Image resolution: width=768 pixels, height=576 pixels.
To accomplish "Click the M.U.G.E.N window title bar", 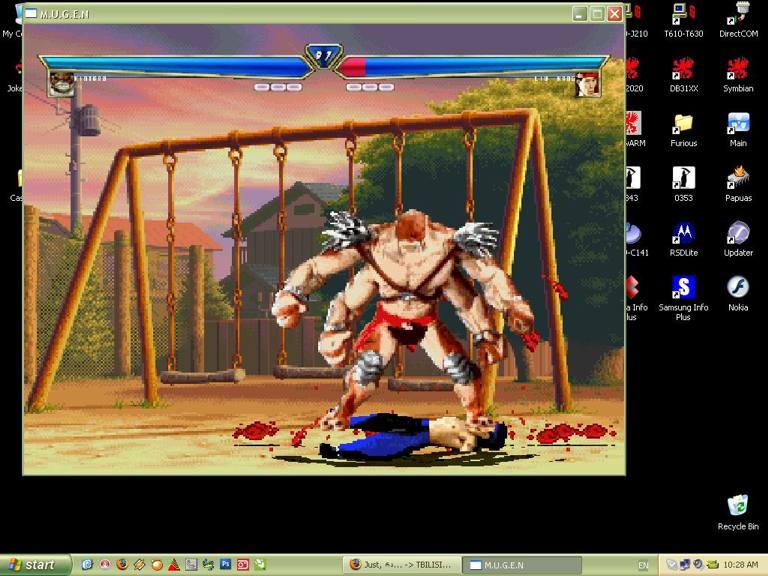I will 300,14.
